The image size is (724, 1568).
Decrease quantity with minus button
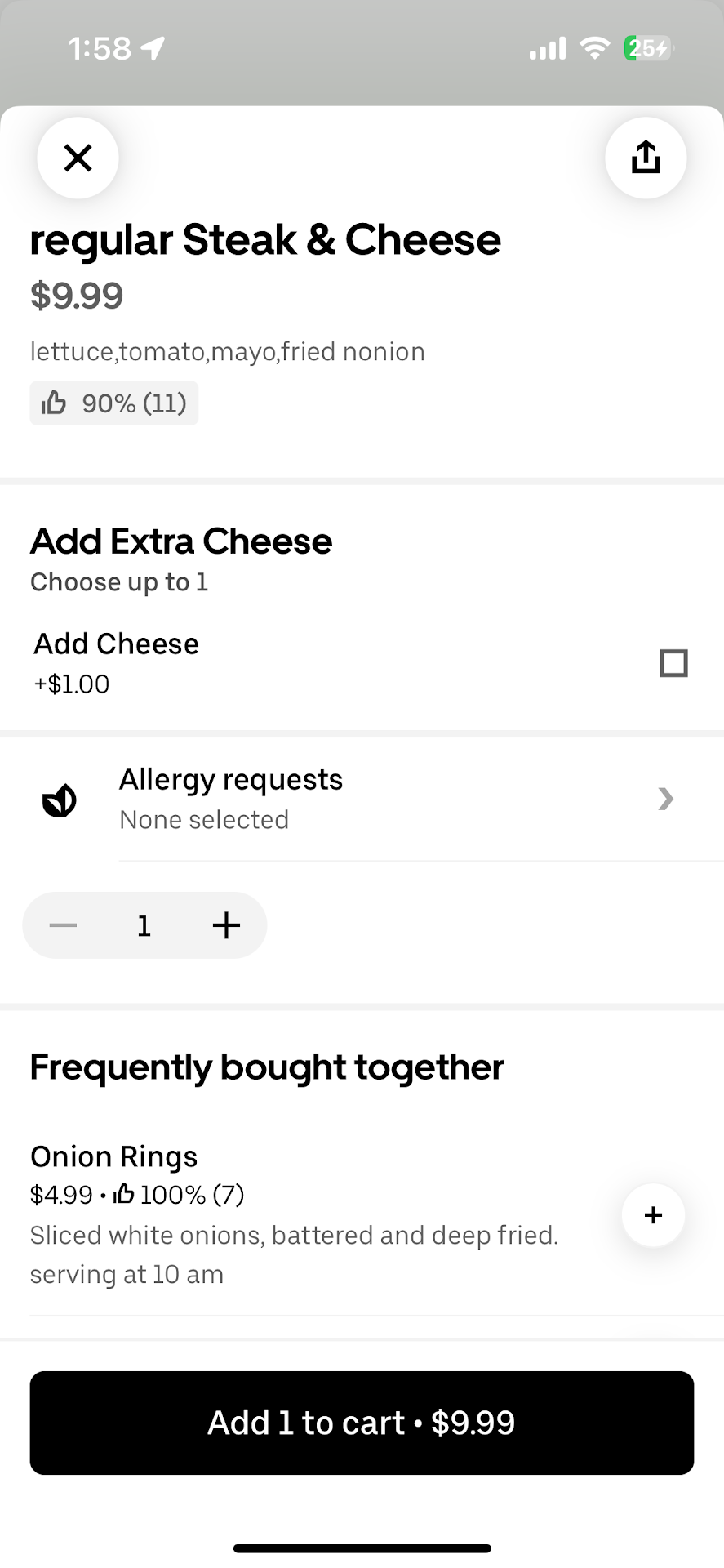click(x=63, y=925)
